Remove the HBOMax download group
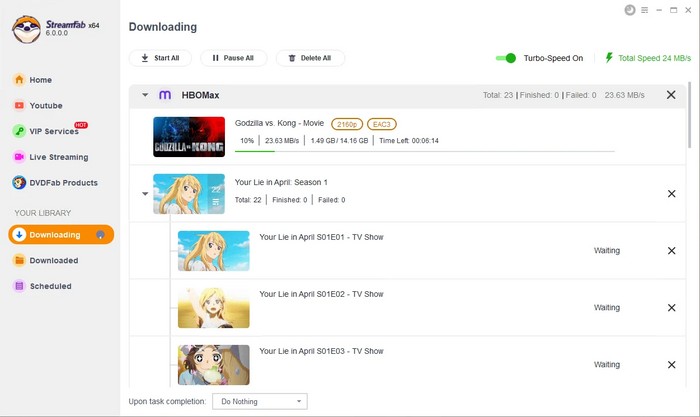The image size is (700, 417). (x=671, y=95)
